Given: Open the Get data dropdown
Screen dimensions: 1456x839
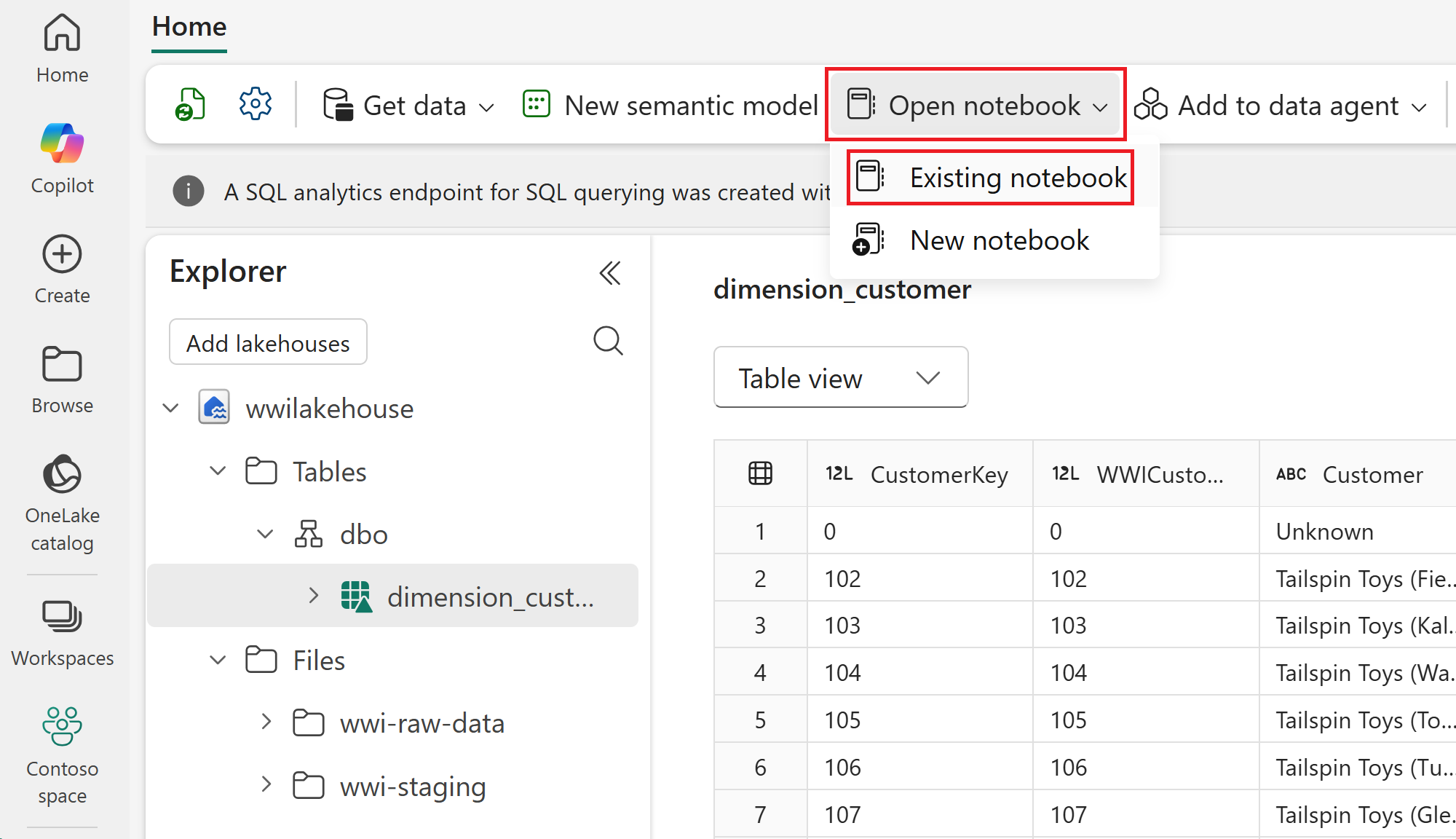Looking at the screenshot, I should coord(408,106).
